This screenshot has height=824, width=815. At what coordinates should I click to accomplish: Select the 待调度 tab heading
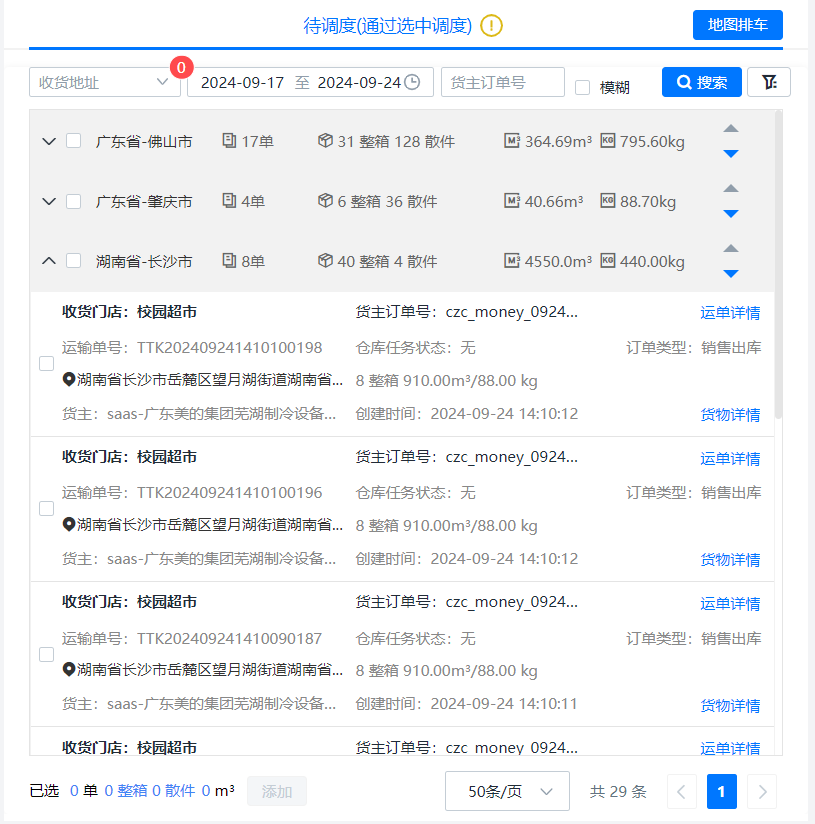click(x=387, y=26)
